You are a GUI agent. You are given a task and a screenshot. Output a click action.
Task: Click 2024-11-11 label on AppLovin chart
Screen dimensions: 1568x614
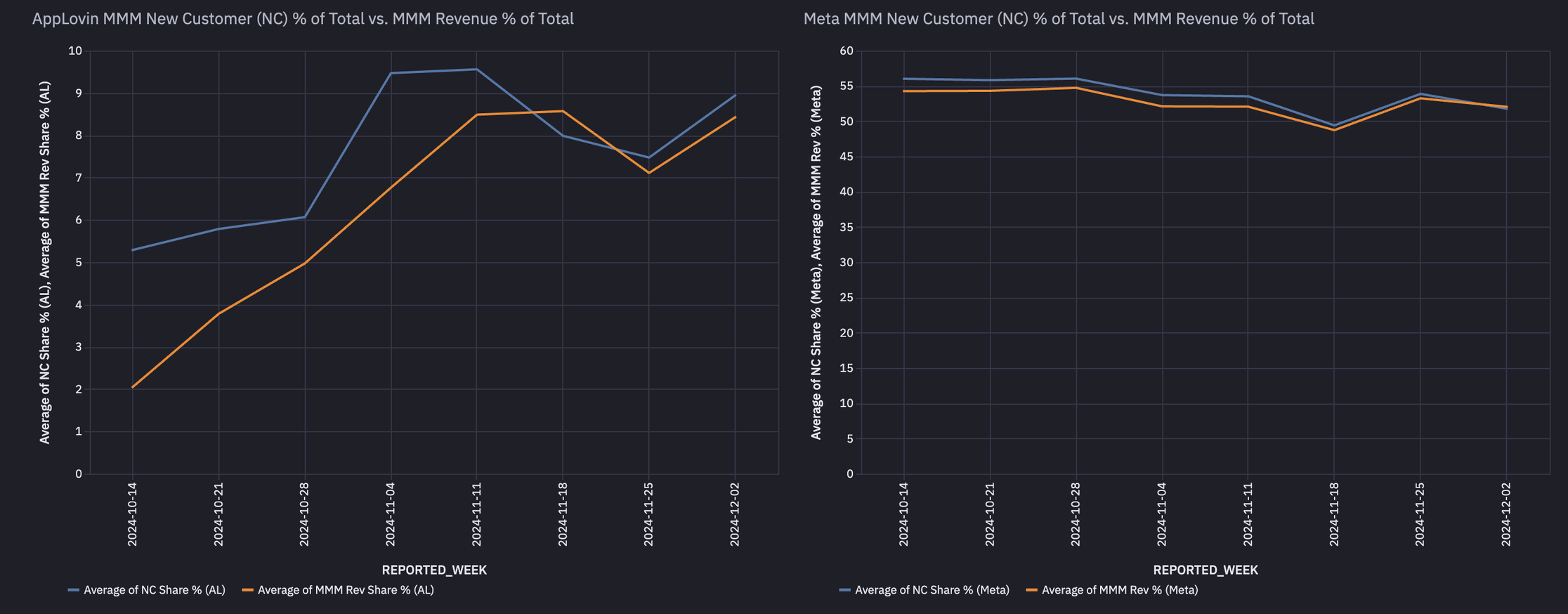[477, 514]
